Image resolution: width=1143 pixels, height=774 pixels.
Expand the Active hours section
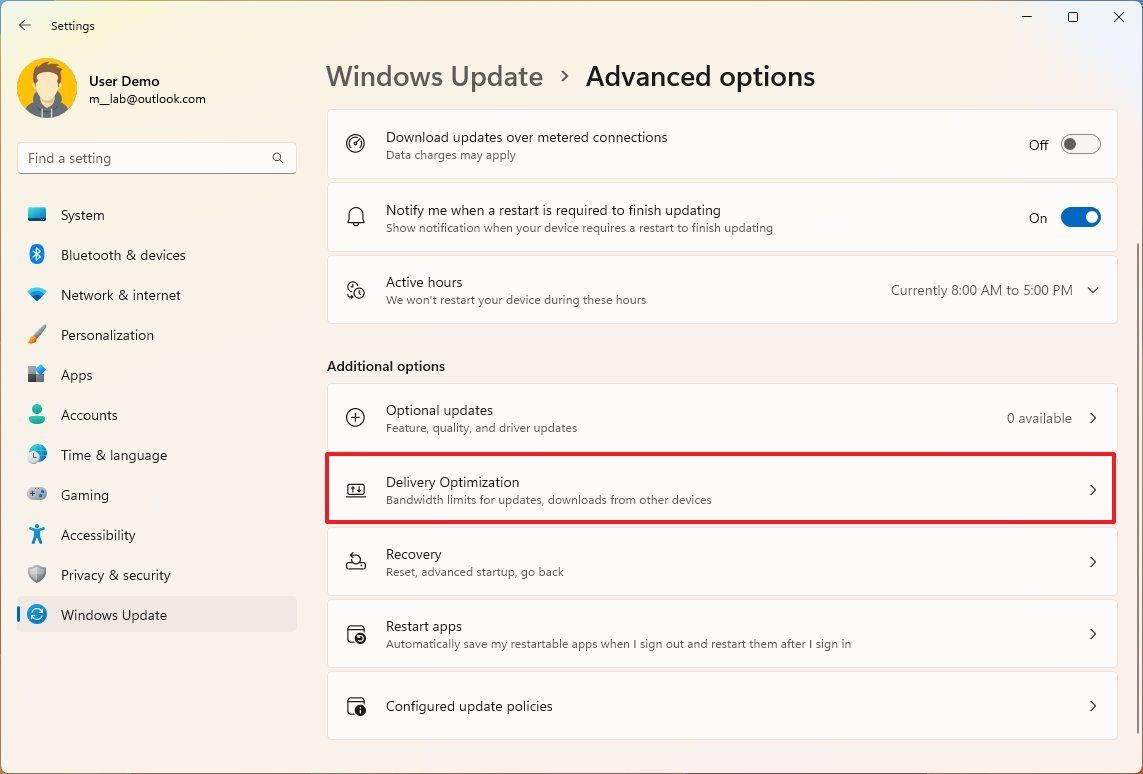click(x=1092, y=290)
